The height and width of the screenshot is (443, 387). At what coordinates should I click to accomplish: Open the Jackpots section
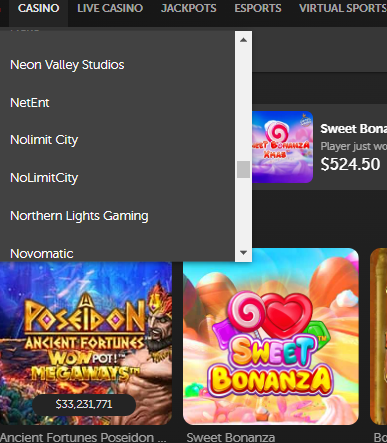[x=189, y=8]
